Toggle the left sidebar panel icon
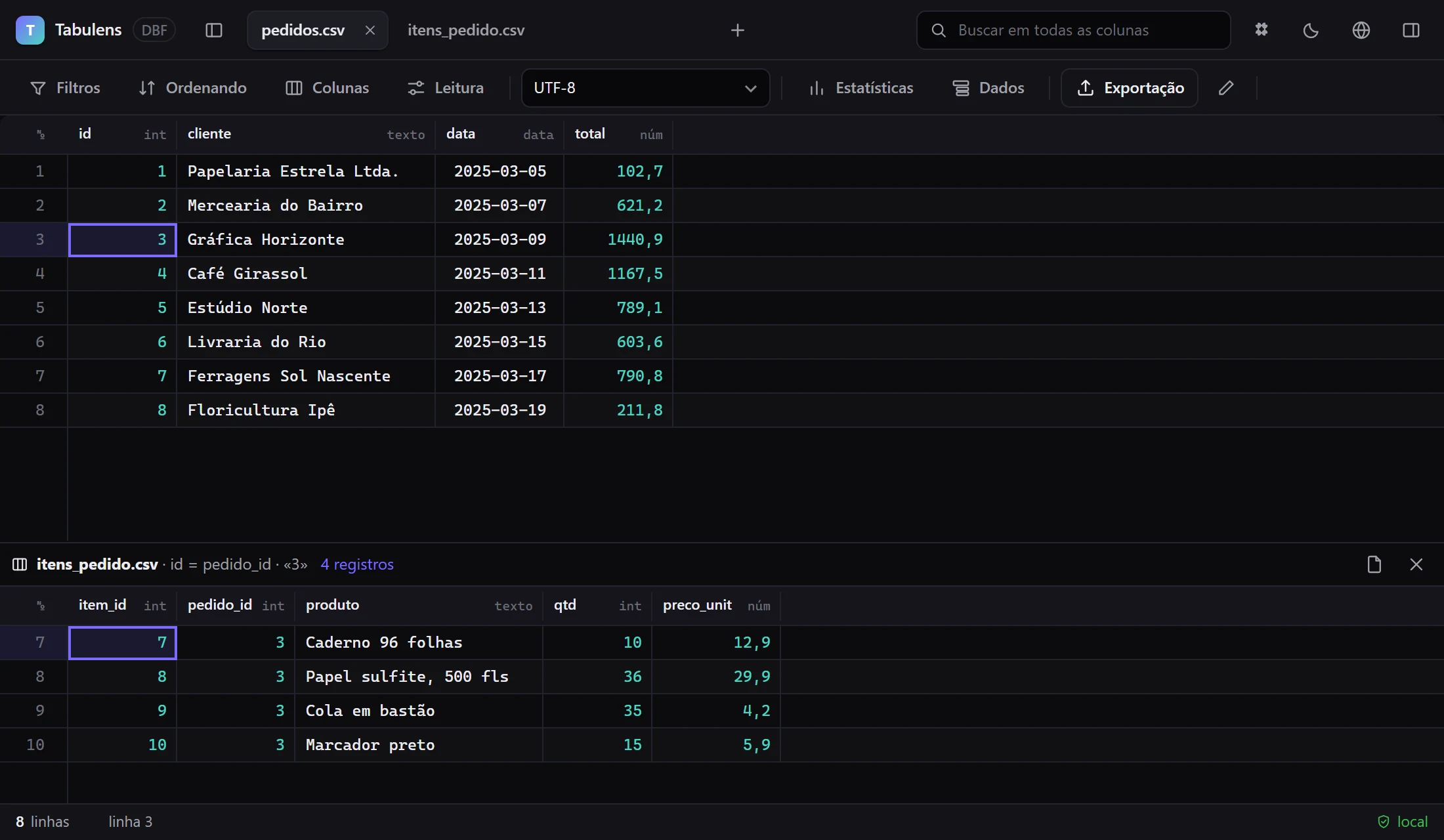This screenshot has height=840, width=1444. point(214,30)
